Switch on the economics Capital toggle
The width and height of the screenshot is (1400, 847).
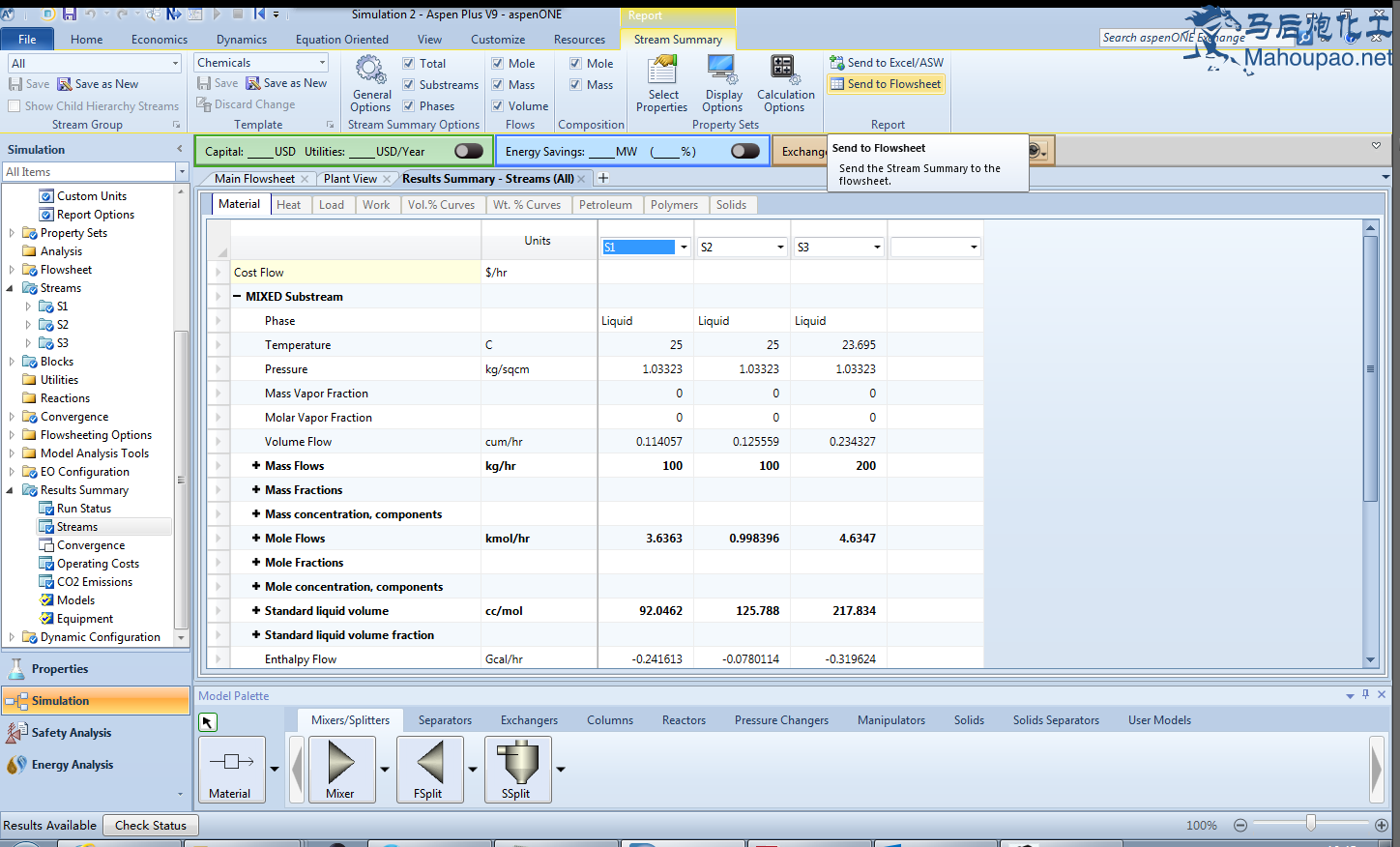(469, 151)
